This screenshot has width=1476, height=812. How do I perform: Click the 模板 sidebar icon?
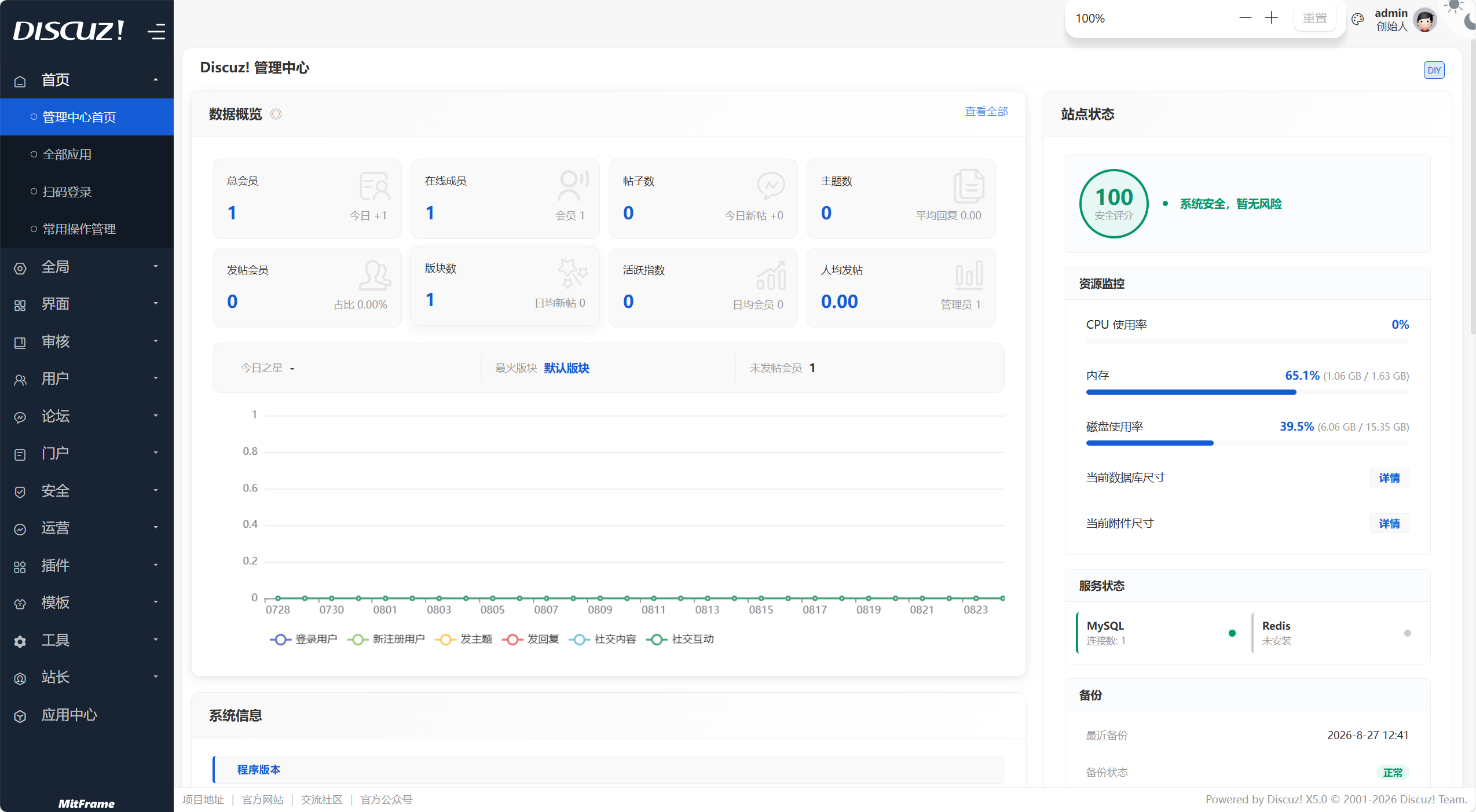[x=20, y=604]
